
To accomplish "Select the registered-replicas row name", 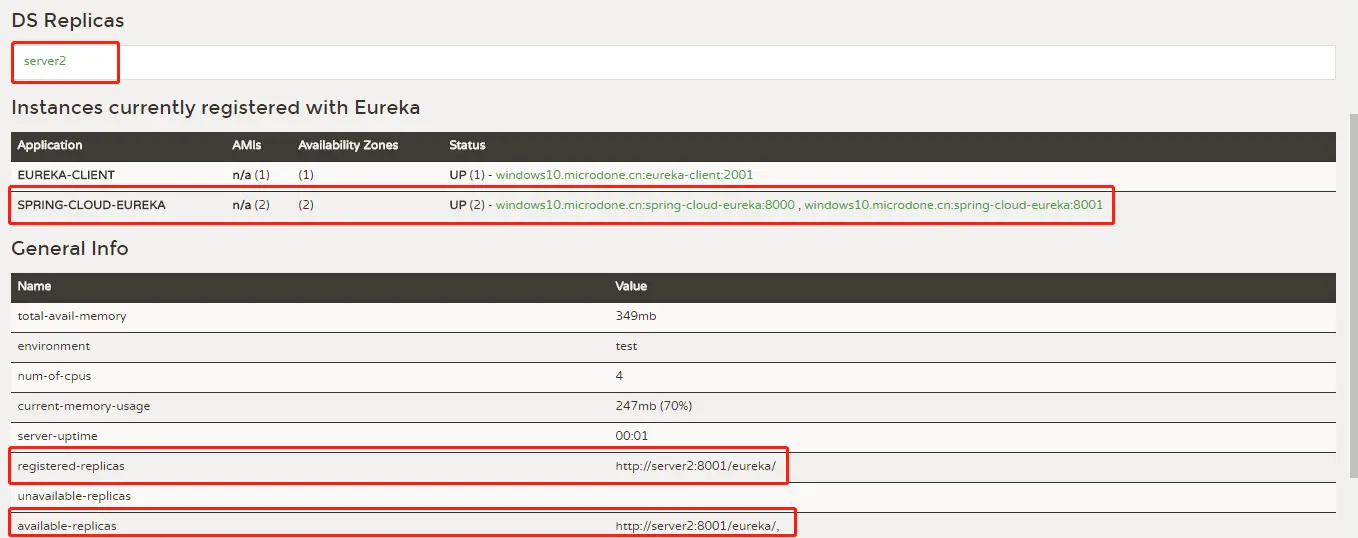I will click(71, 466).
